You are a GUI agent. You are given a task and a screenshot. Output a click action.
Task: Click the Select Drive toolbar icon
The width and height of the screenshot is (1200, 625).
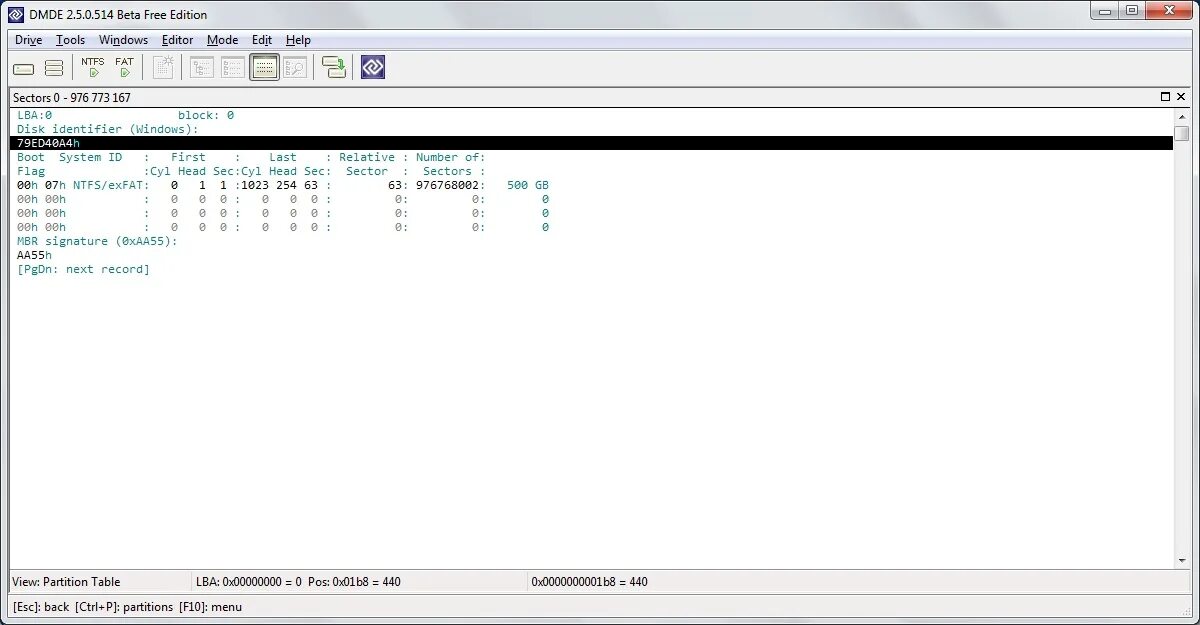[23, 69]
